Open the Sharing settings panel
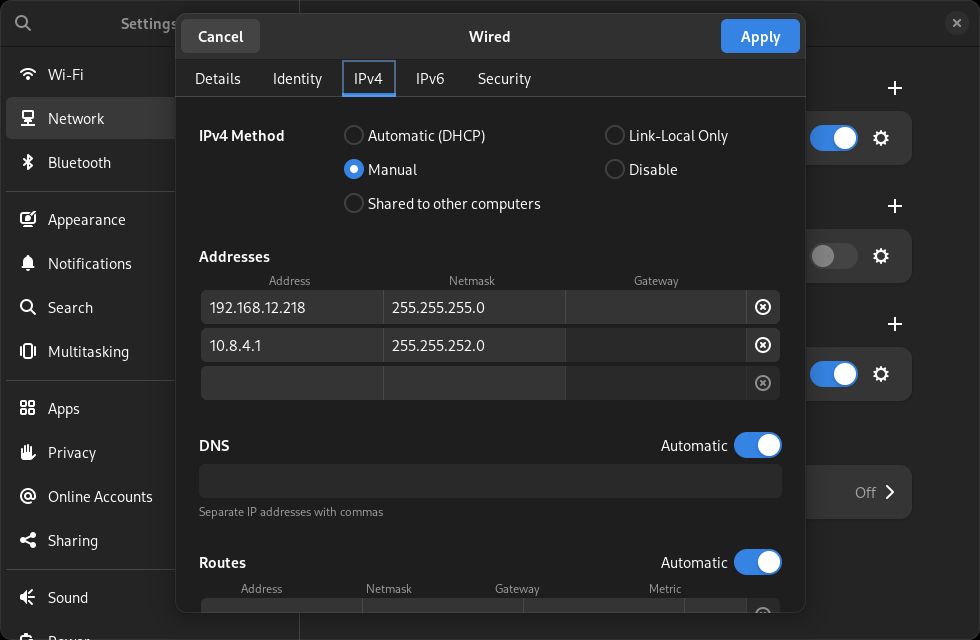The height and width of the screenshot is (640, 980). pyautogui.click(x=73, y=541)
